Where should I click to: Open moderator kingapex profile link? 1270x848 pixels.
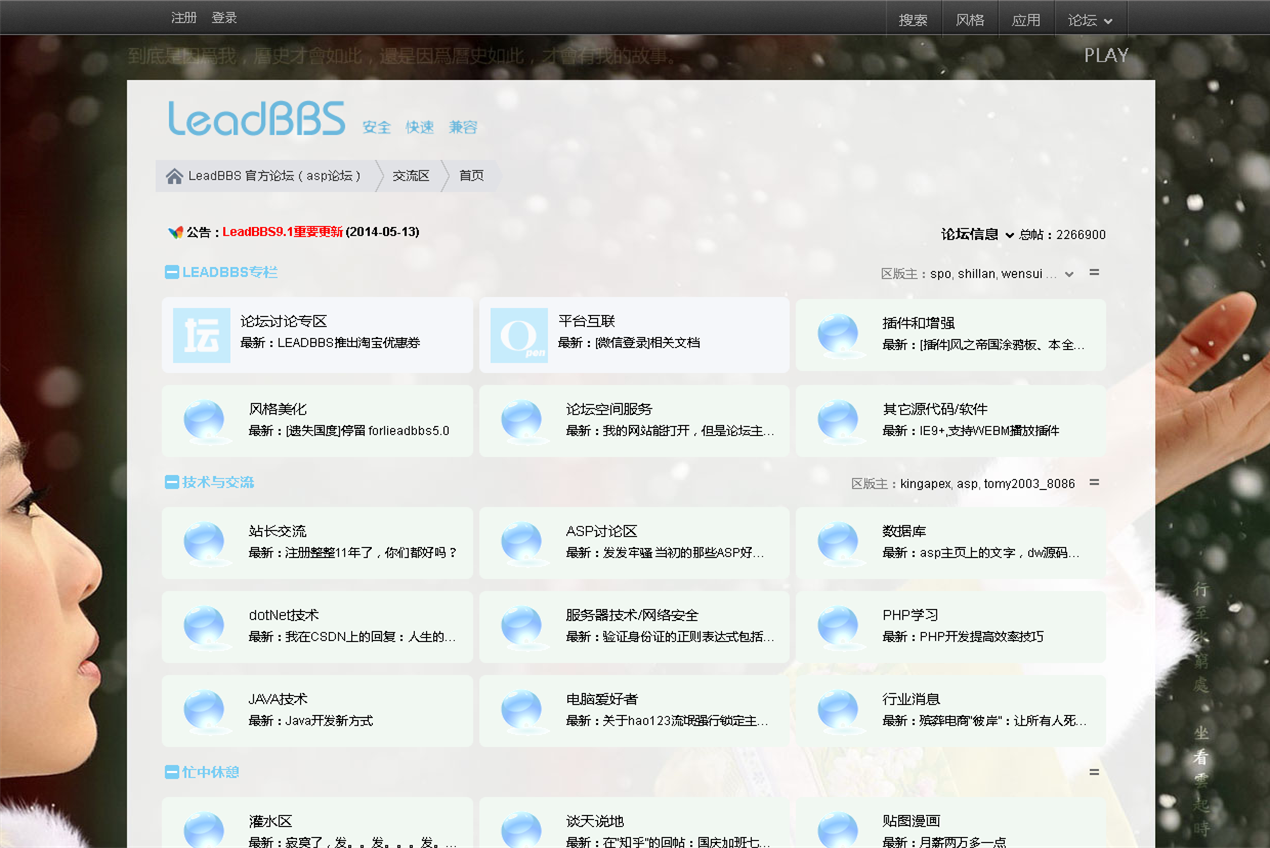click(925, 484)
